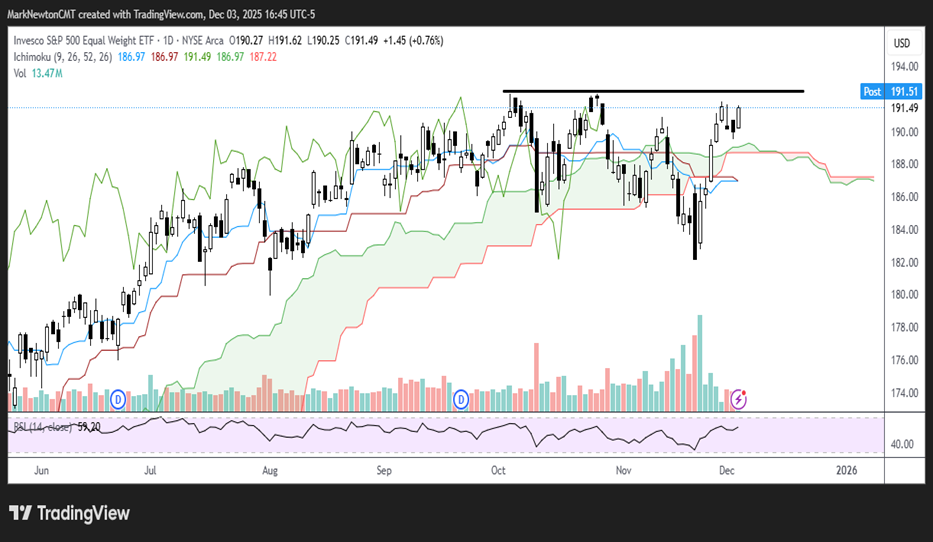The height and width of the screenshot is (542, 933).
Task: Click the TradingView wordmark text
Action: click(x=84, y=513)
